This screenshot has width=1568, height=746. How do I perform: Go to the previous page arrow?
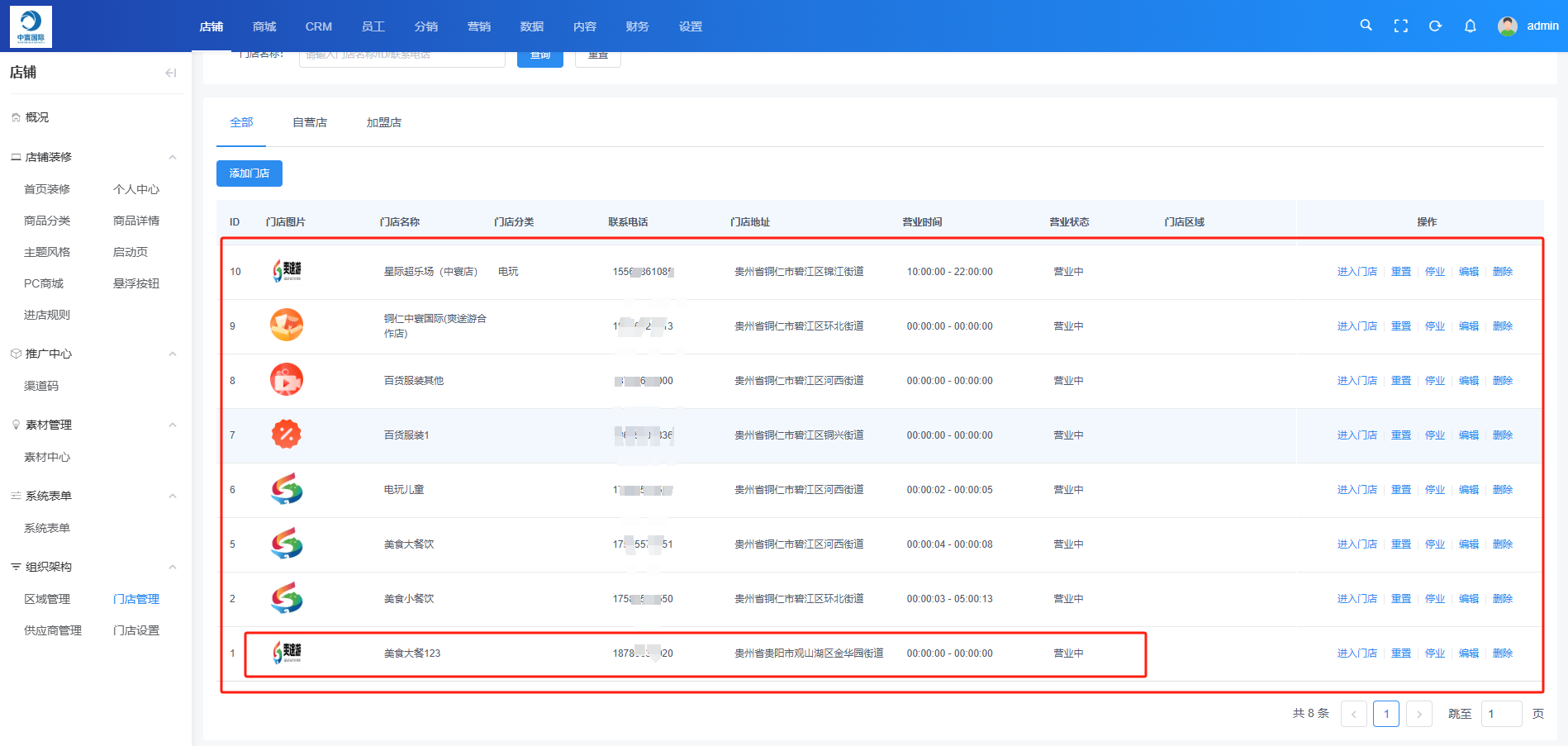pos(1354,714)
